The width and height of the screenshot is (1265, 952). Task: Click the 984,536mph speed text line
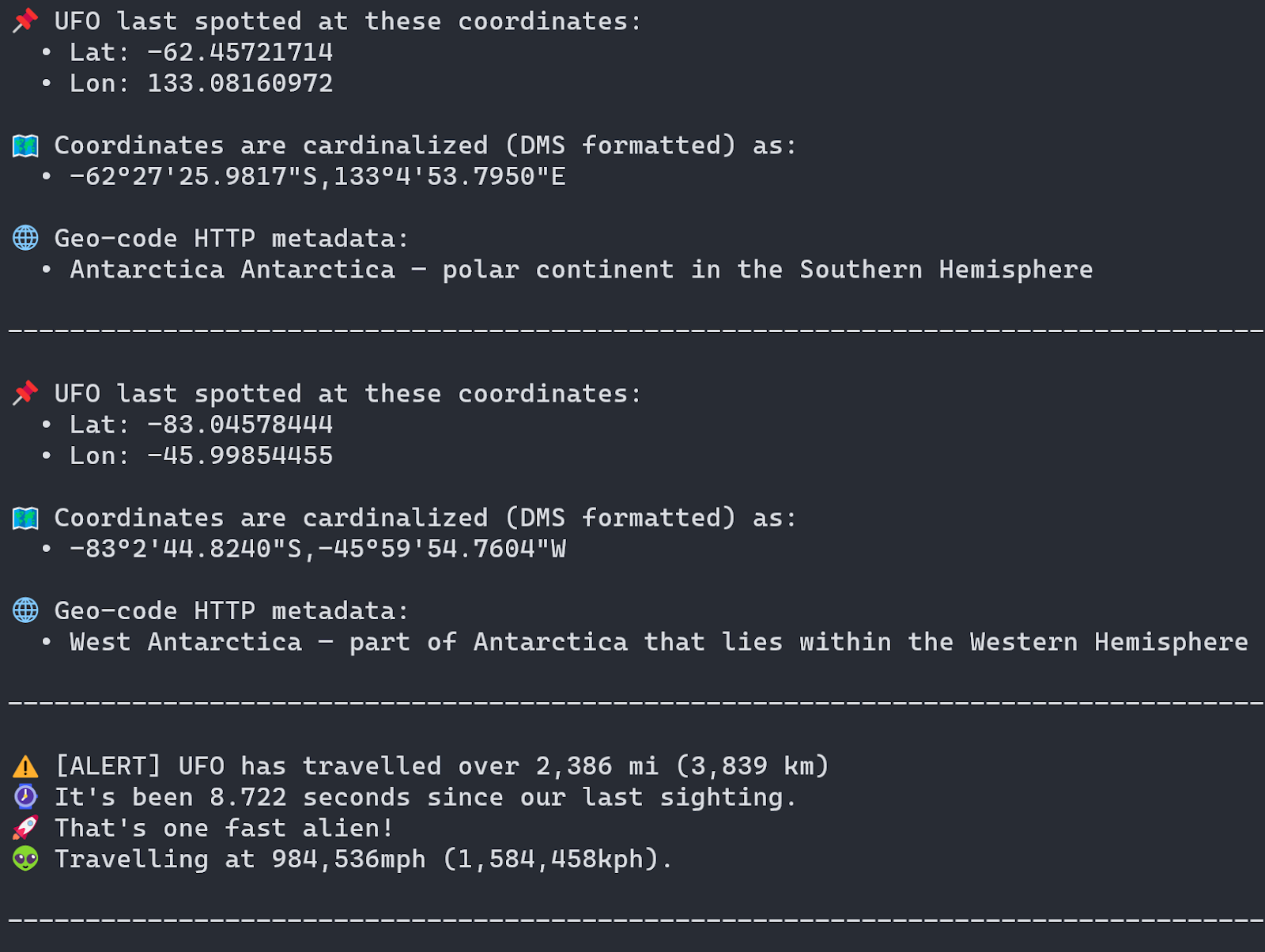pos(364,859)
